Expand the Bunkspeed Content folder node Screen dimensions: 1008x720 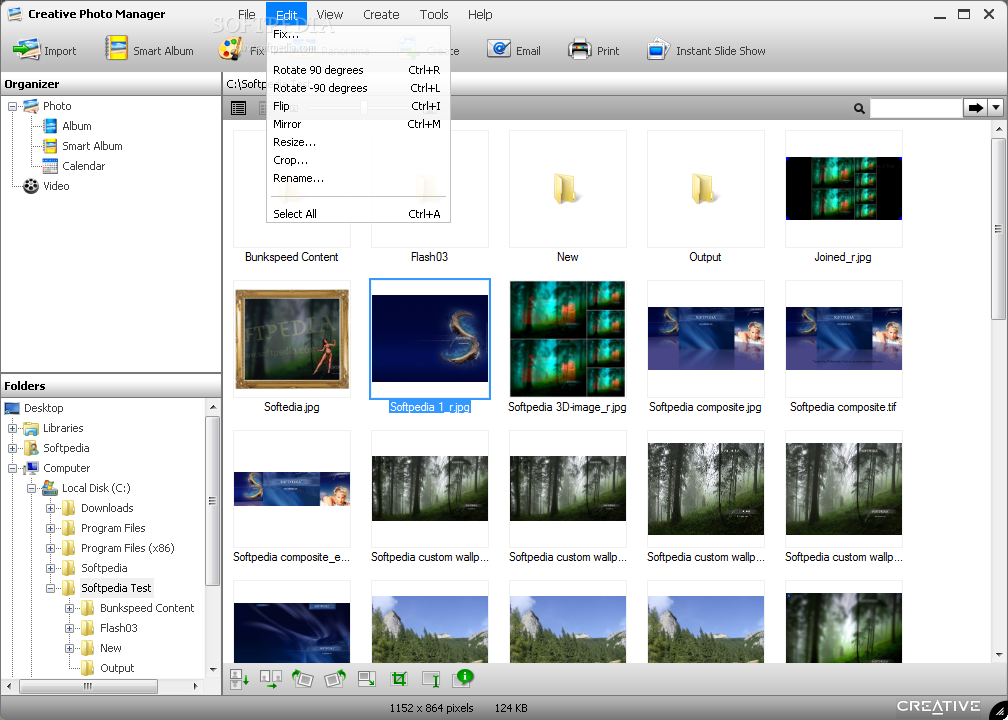click(69, 608)
